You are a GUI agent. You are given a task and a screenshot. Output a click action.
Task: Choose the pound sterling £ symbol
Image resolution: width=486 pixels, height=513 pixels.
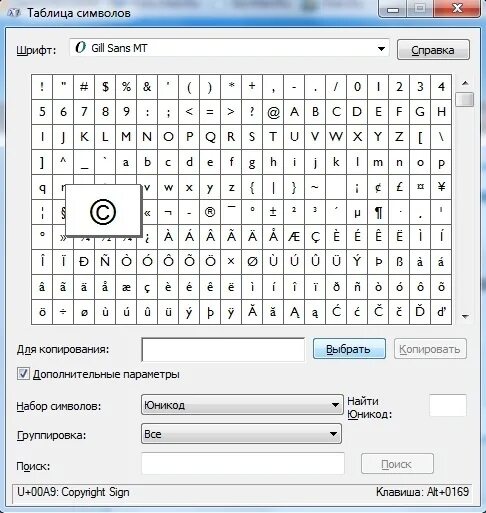coord(399,187)
